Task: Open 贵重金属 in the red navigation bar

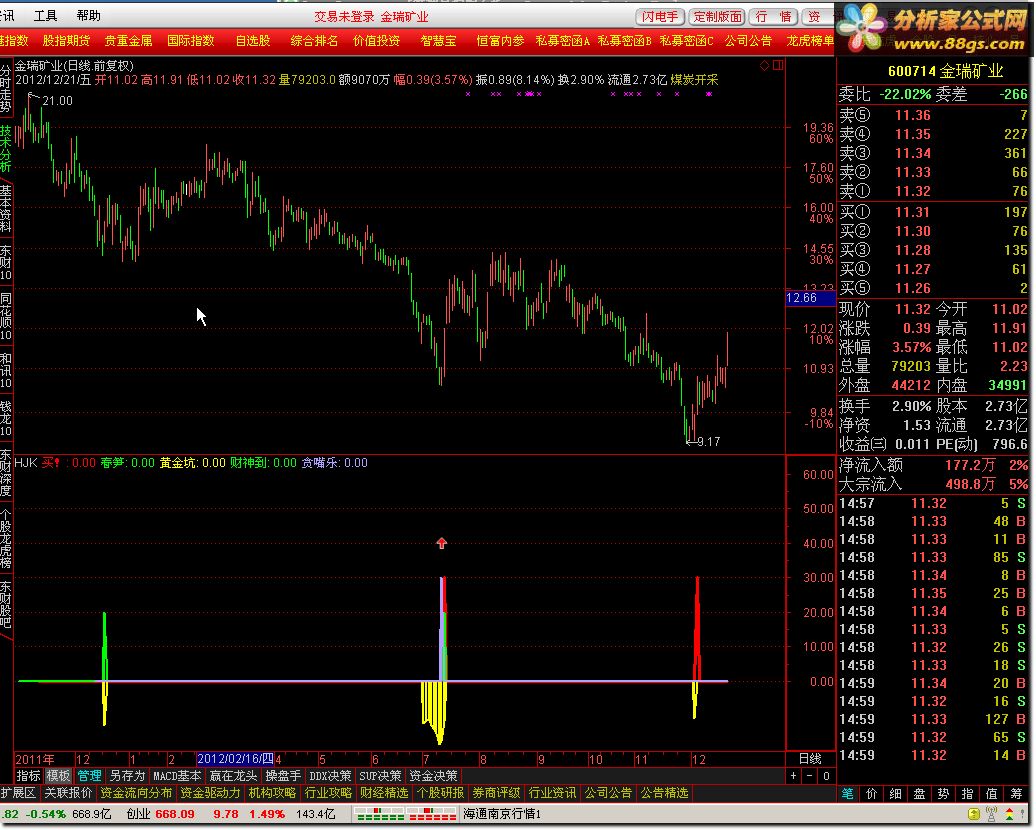Action: (128, 41)
